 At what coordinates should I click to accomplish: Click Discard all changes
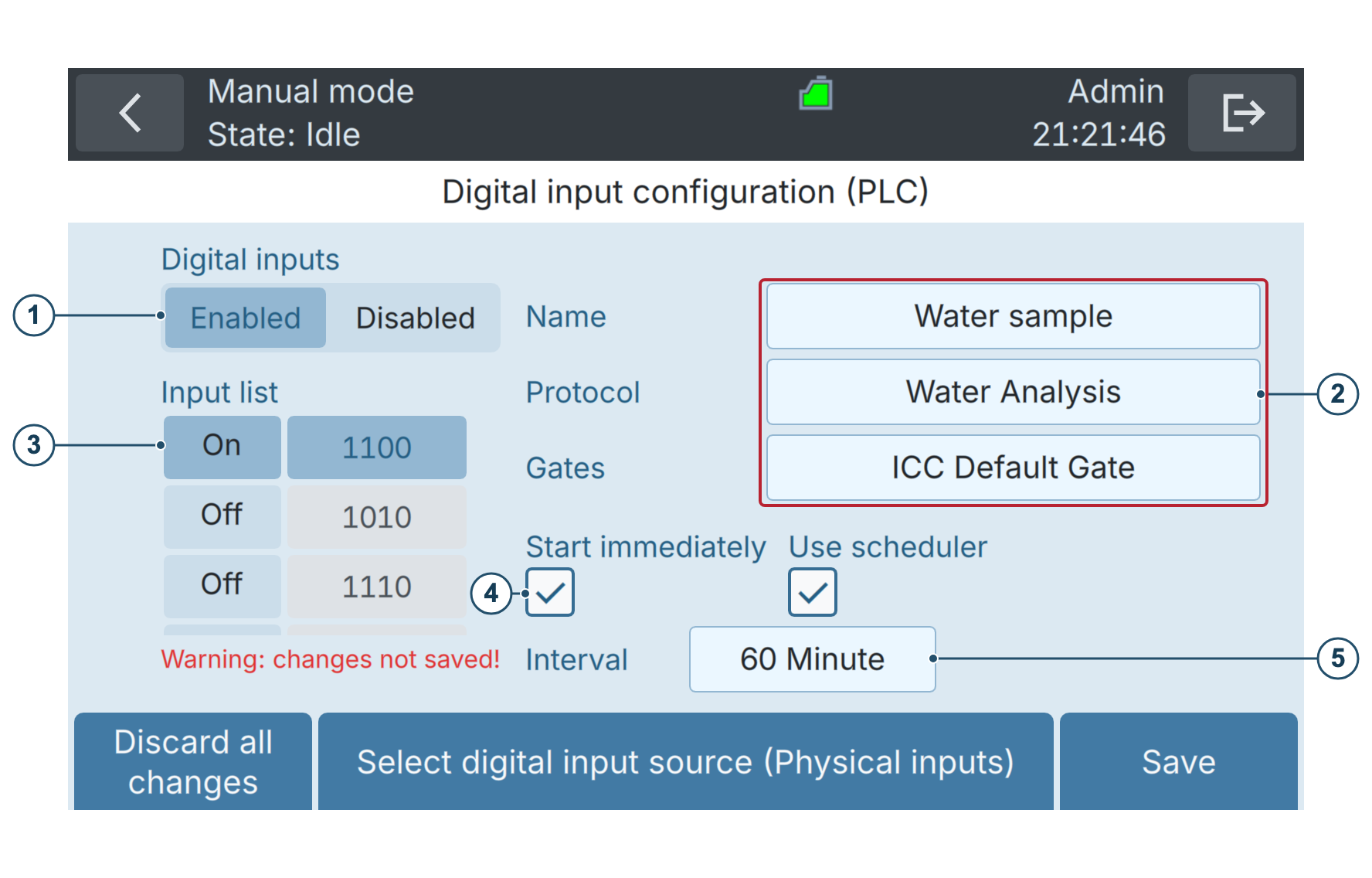[x=193, y=761]
